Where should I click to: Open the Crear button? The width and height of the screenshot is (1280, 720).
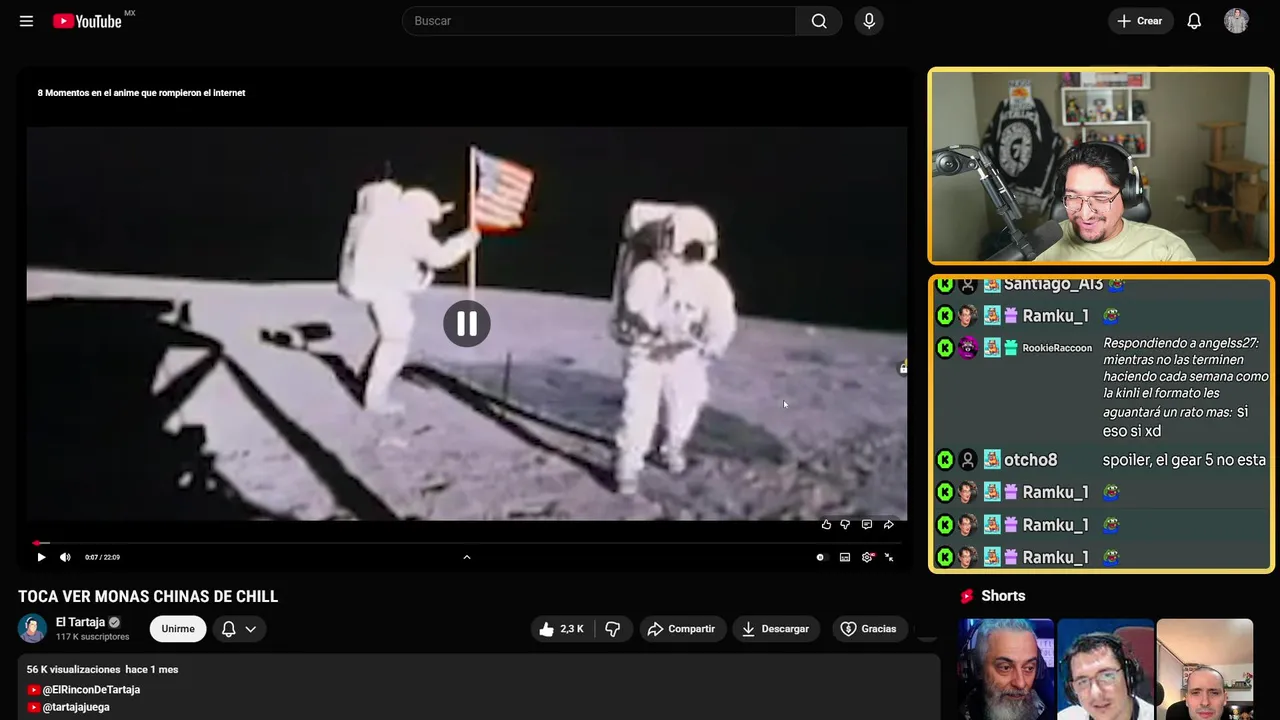click(x=1140, y=21)
